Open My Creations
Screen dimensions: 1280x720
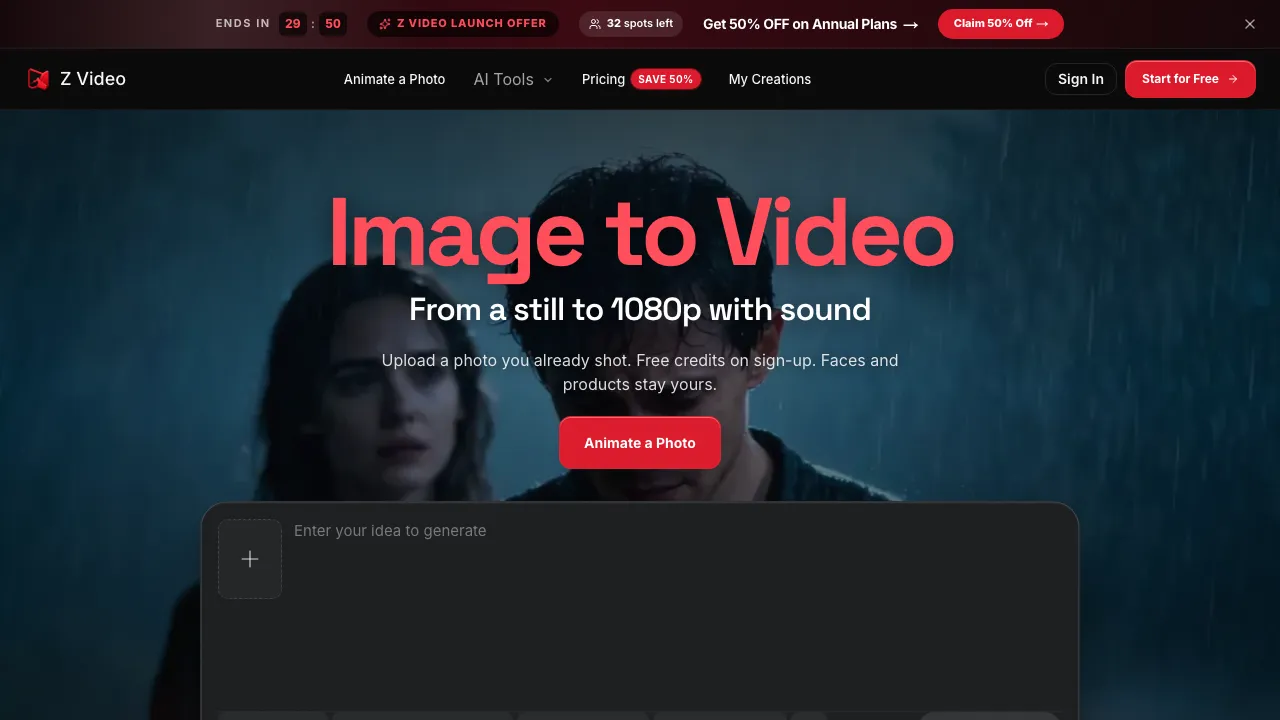click(x=770, y=79)
